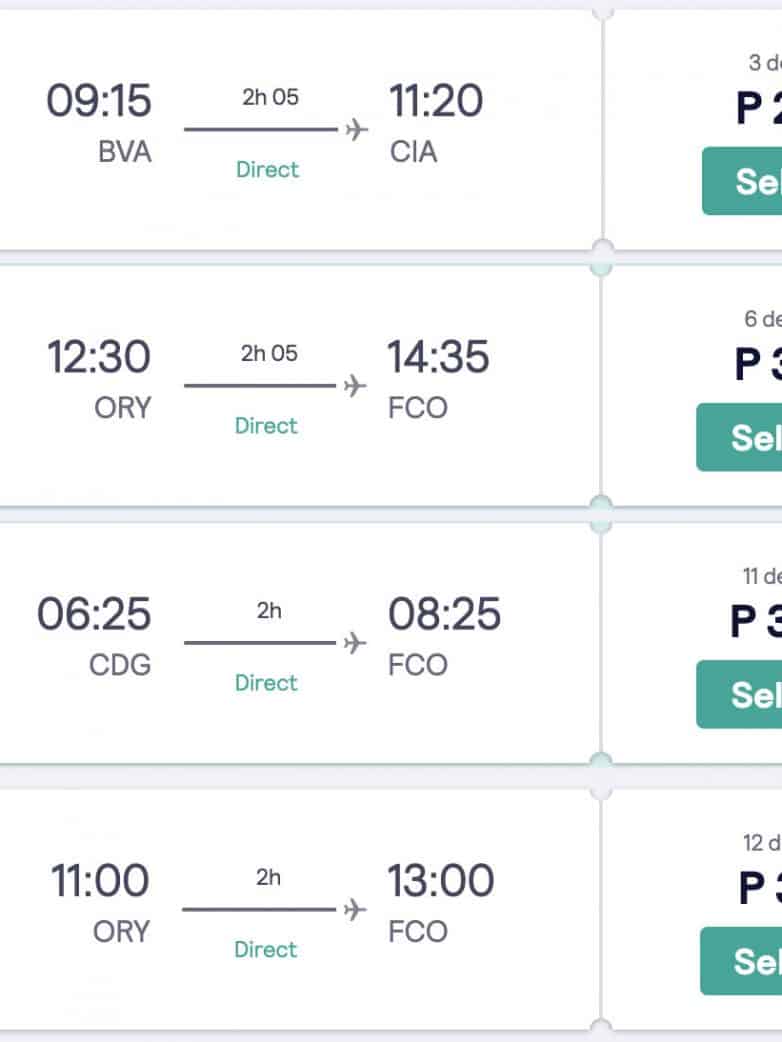
Task: Click Direct under the 06:25 CDG flight
Action: pyautogui.click(x=267, y=682)
